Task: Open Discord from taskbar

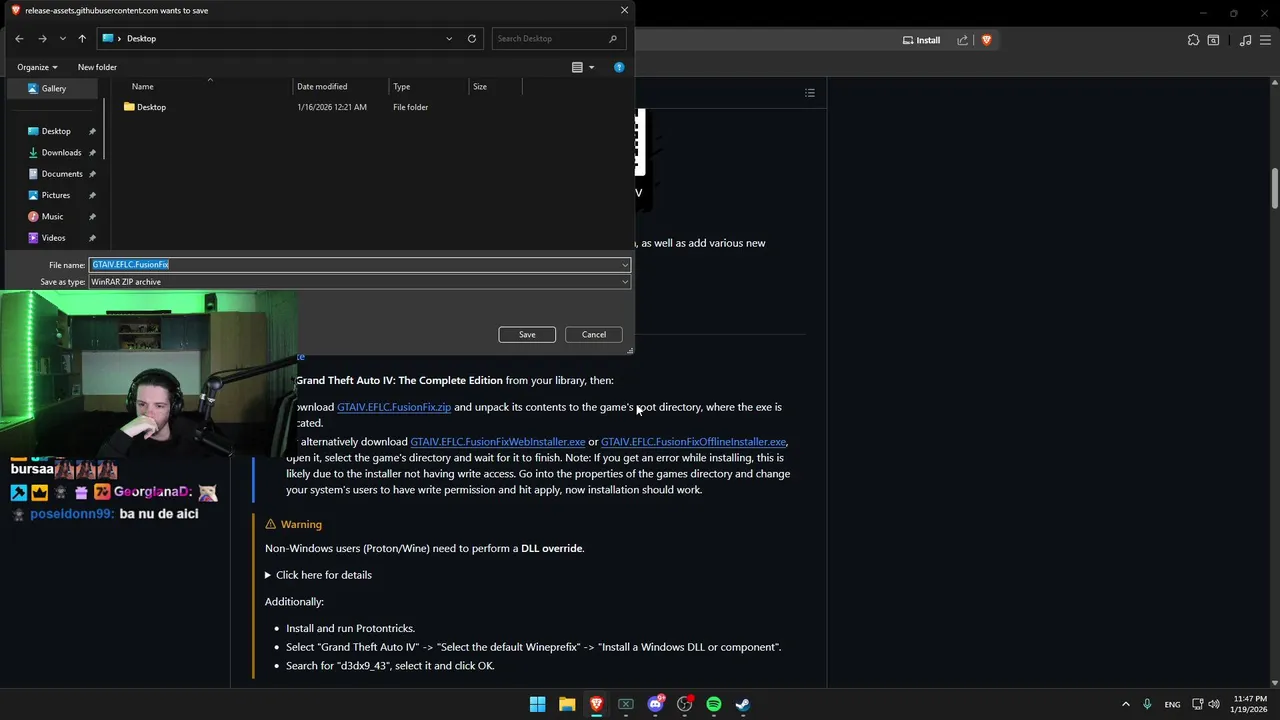Action: point(655,704)
